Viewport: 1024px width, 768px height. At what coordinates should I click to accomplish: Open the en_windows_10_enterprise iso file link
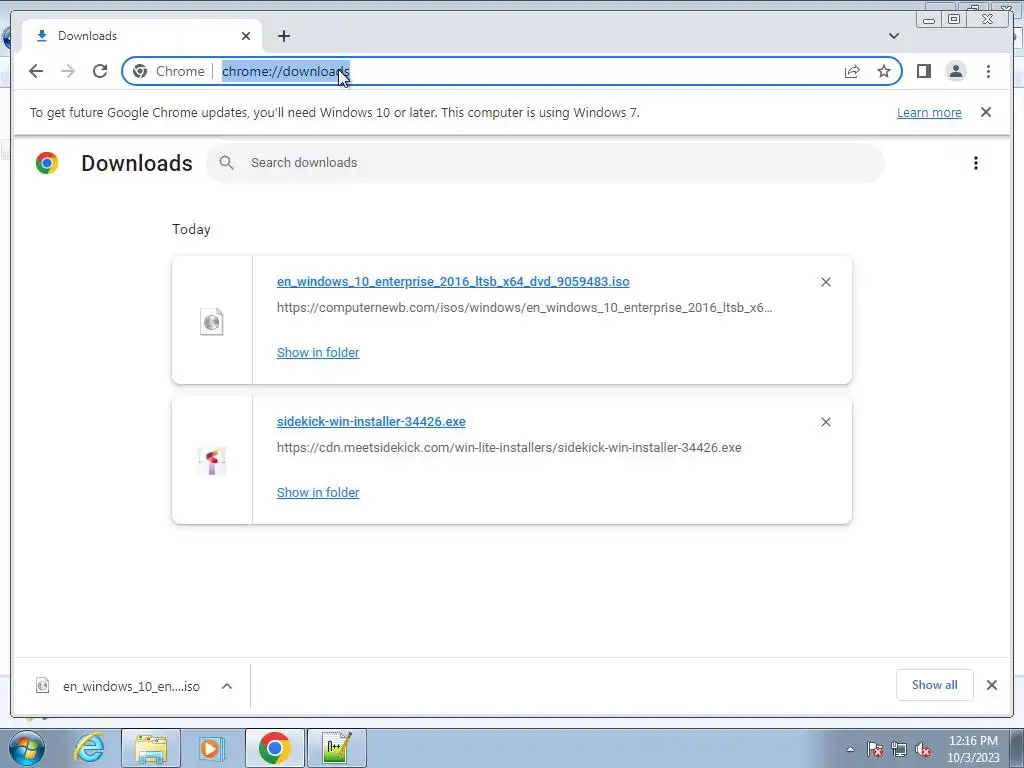(x=453, y=281)
